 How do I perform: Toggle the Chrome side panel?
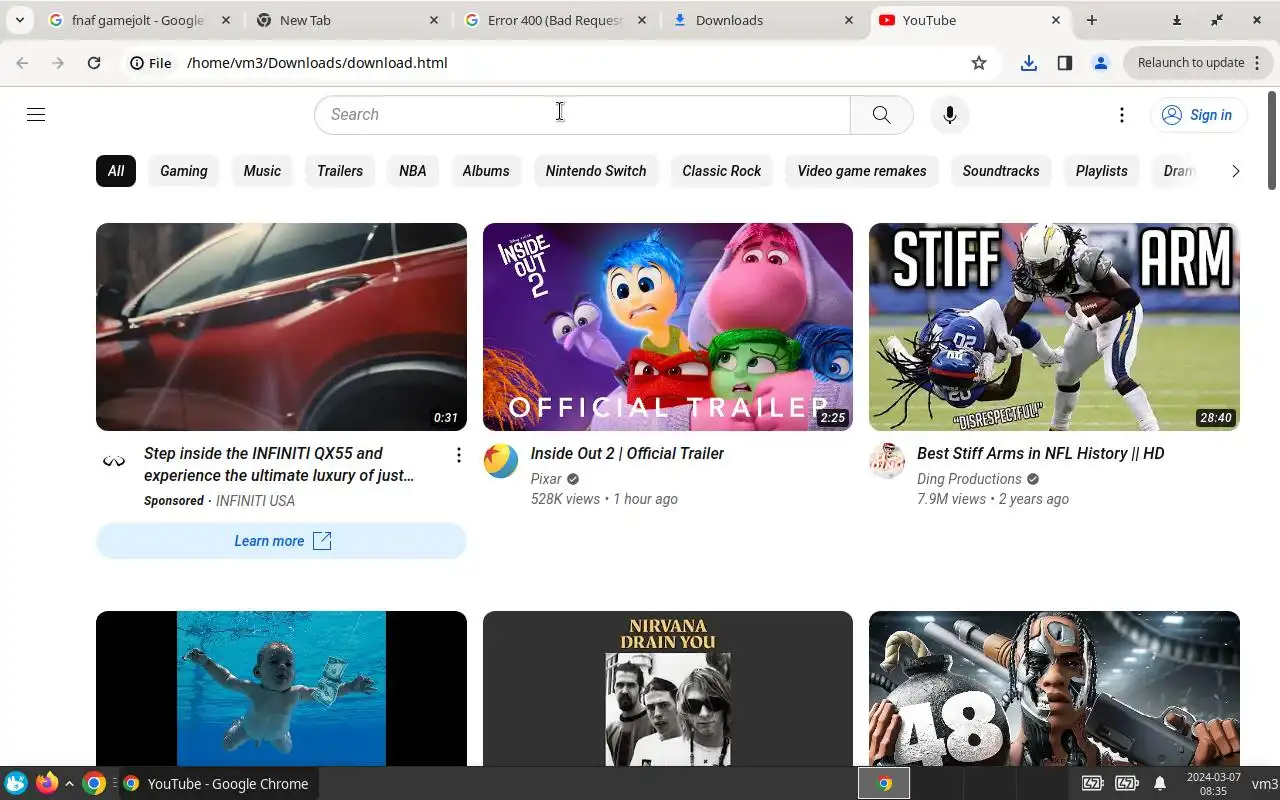coord(1064,63)
